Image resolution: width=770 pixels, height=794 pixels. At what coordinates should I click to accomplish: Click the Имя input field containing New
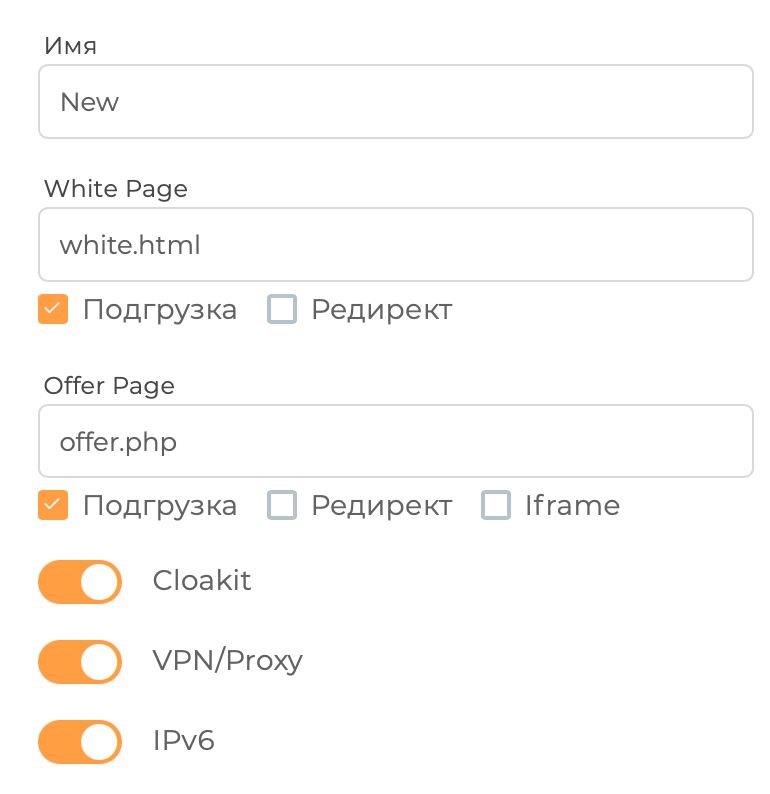[395, 102]
